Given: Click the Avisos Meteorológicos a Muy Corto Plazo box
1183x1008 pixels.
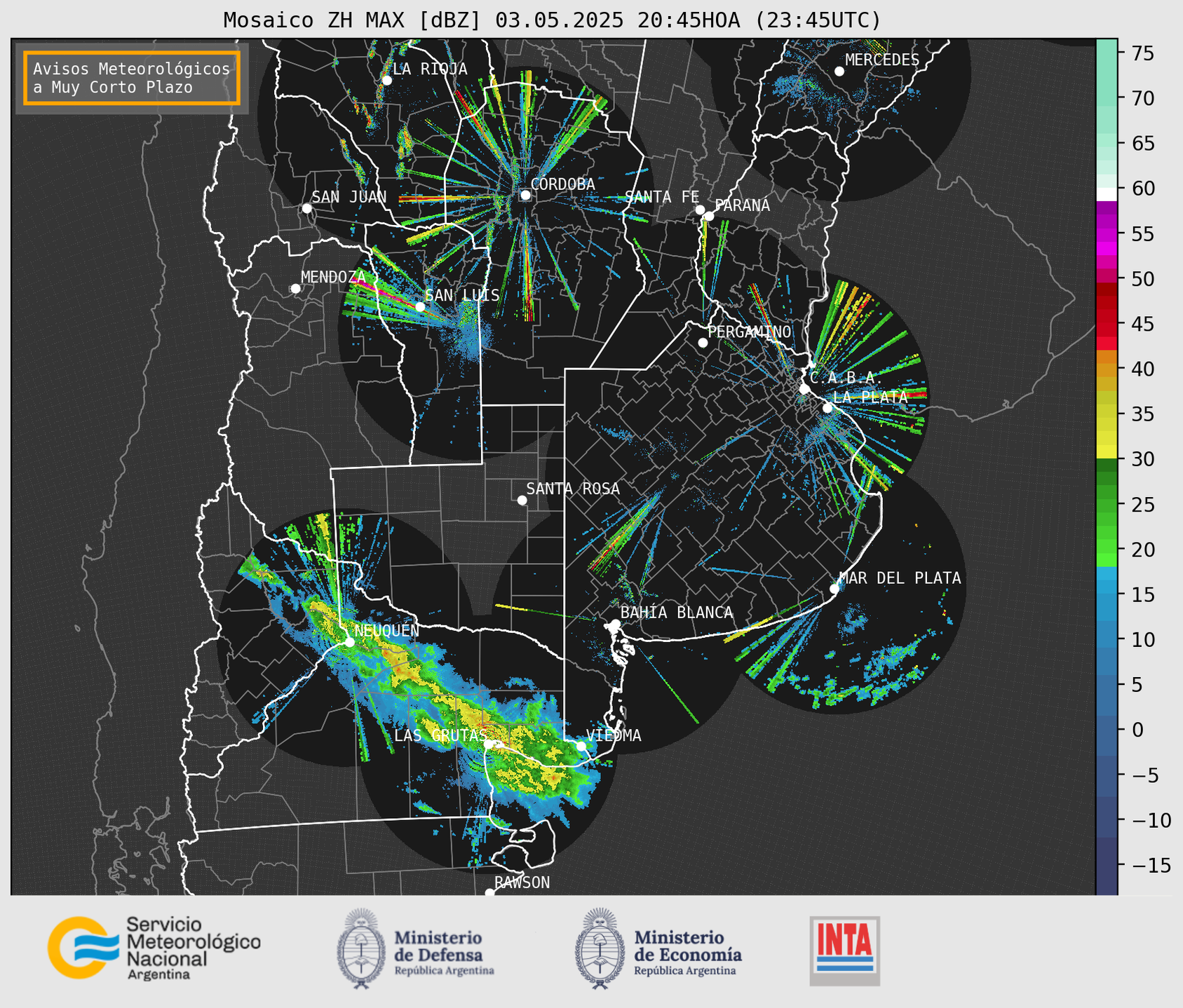Looking at the screenshot, I should coord(132,78).
